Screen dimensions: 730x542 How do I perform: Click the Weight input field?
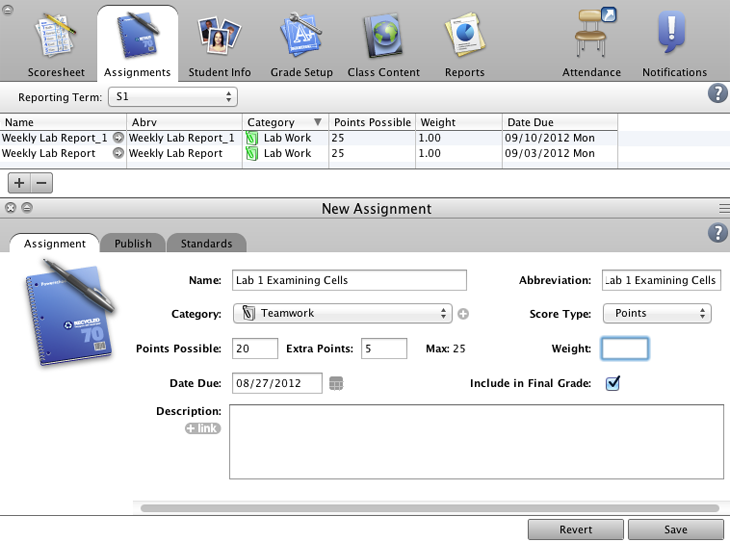pos(625,349)
